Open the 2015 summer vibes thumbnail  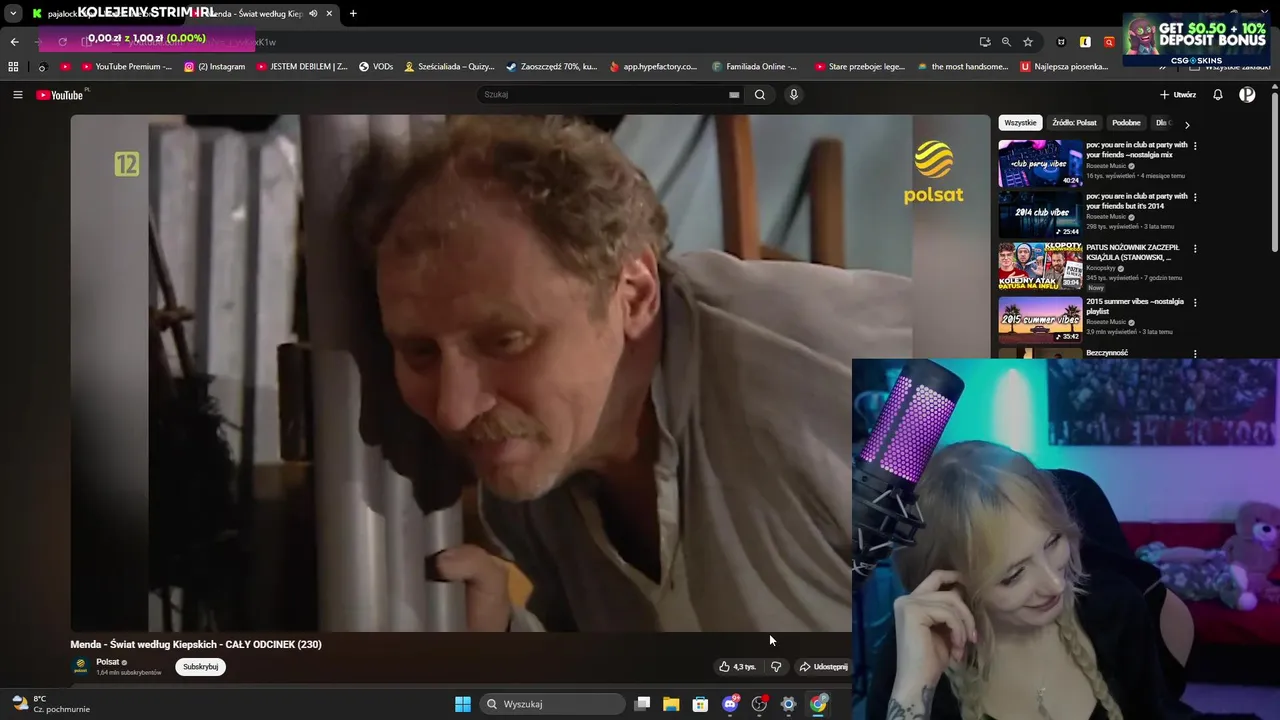pyautogui.click(x=1040, y=320)
